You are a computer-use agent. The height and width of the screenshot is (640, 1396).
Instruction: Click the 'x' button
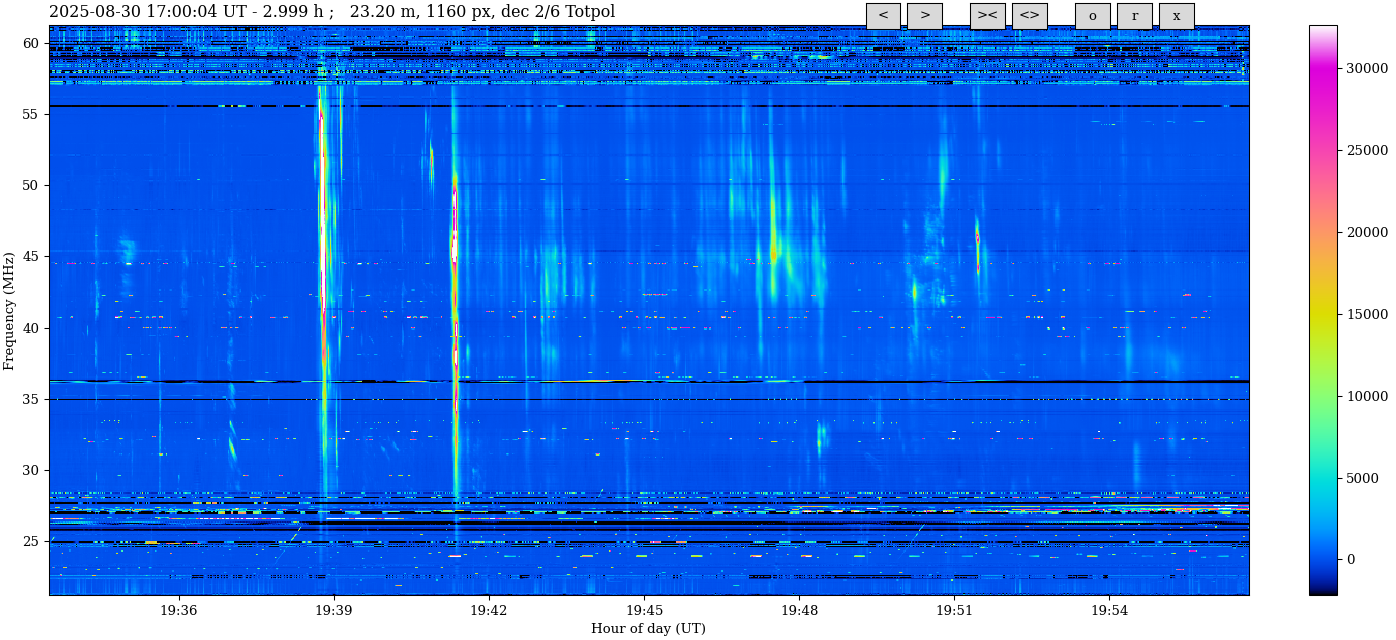(x=1176, y=16)
